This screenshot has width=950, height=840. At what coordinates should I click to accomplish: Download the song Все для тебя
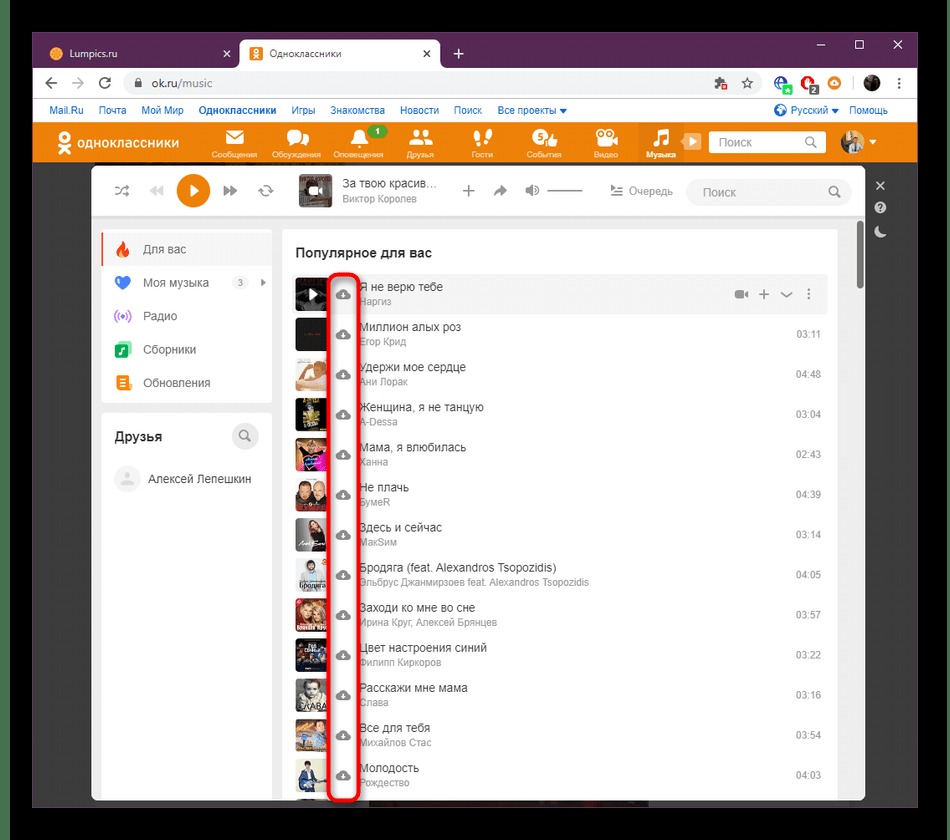pyautogui.click(x=344, y=735)
